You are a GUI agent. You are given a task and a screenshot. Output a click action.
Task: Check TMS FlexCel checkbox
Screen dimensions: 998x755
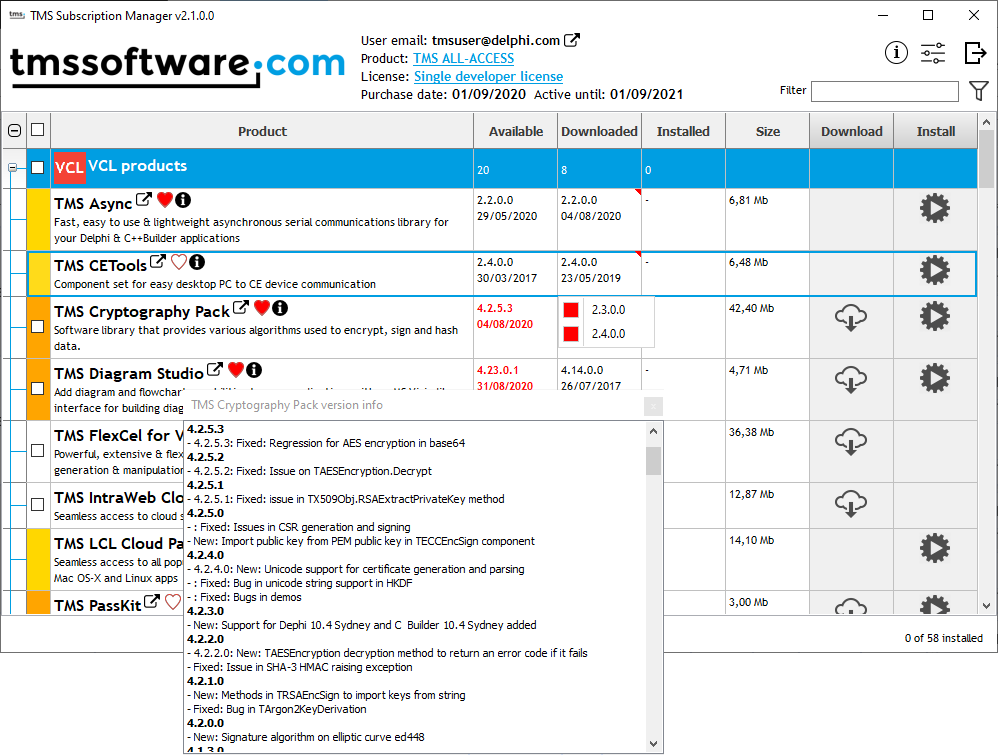point(38,451)
